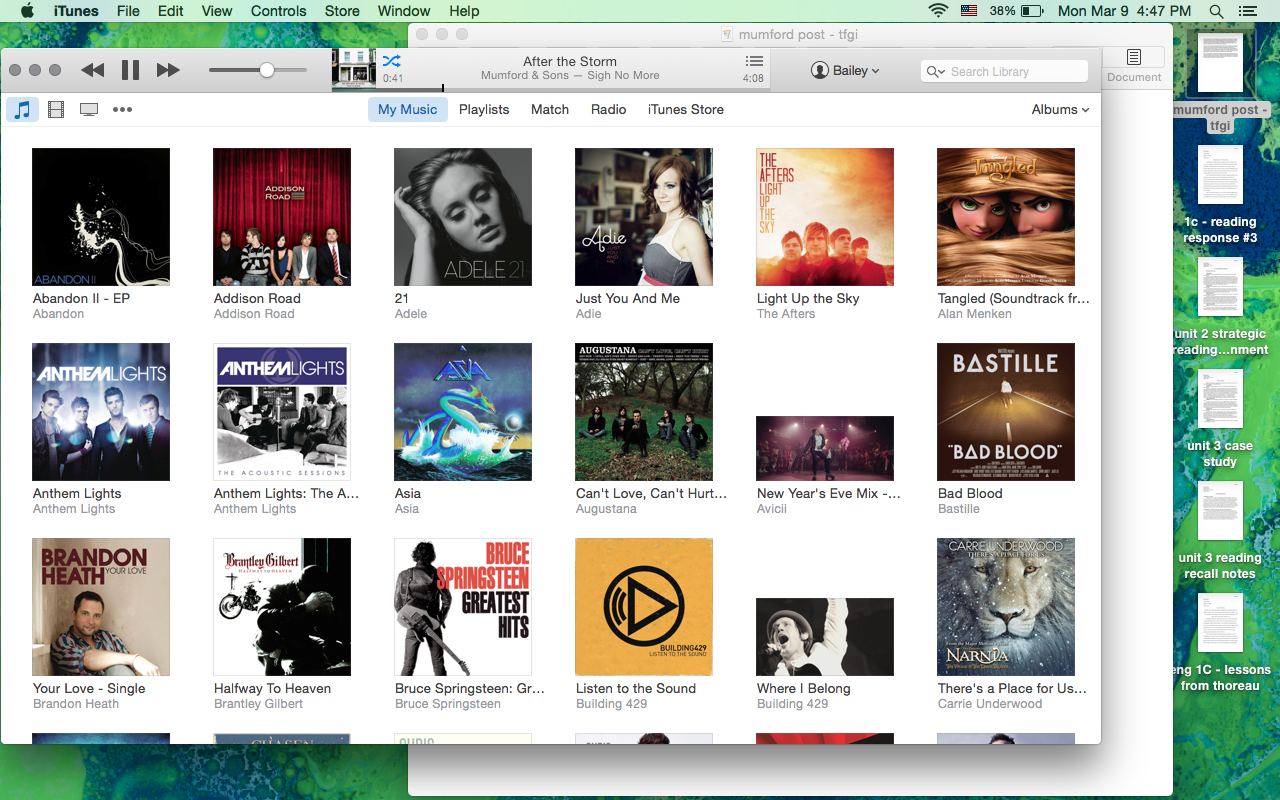Open the Can't Love, Can't Hurt cover
Image resolution: width=1280 pixels, height=800 pixels.
point(644,412)
